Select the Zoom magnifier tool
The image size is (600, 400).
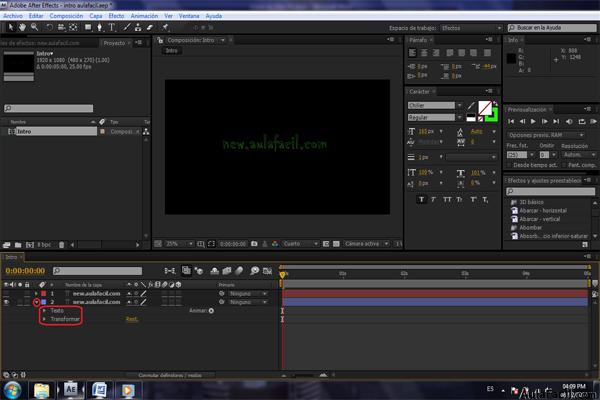(x=34, y=27)
